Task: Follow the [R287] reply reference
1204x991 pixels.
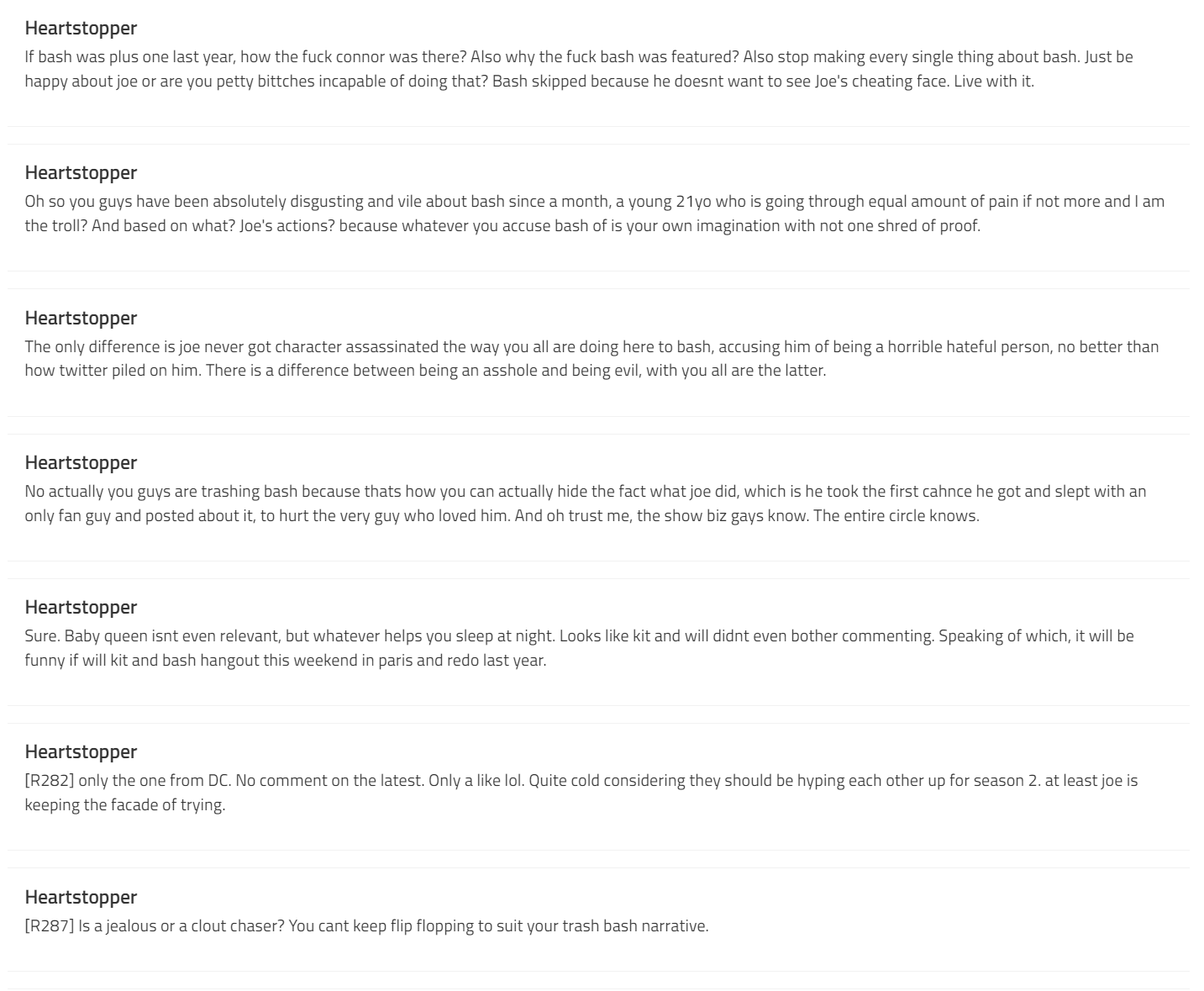Action: pyautogui.click(x=50, y=925)
